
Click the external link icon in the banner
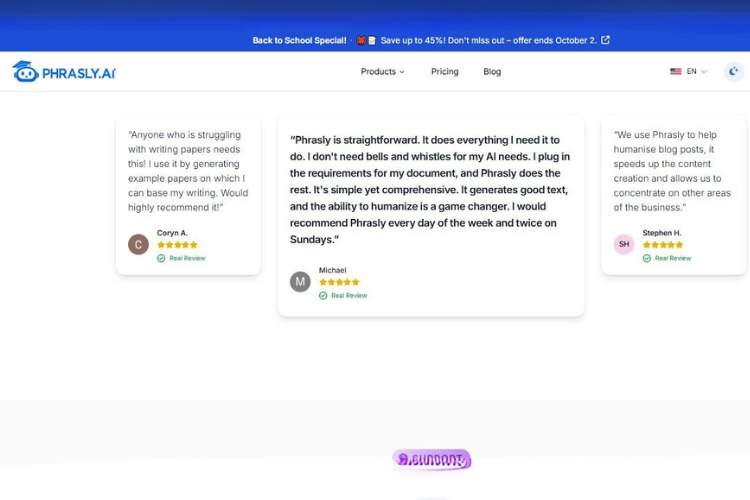(605, 40)
